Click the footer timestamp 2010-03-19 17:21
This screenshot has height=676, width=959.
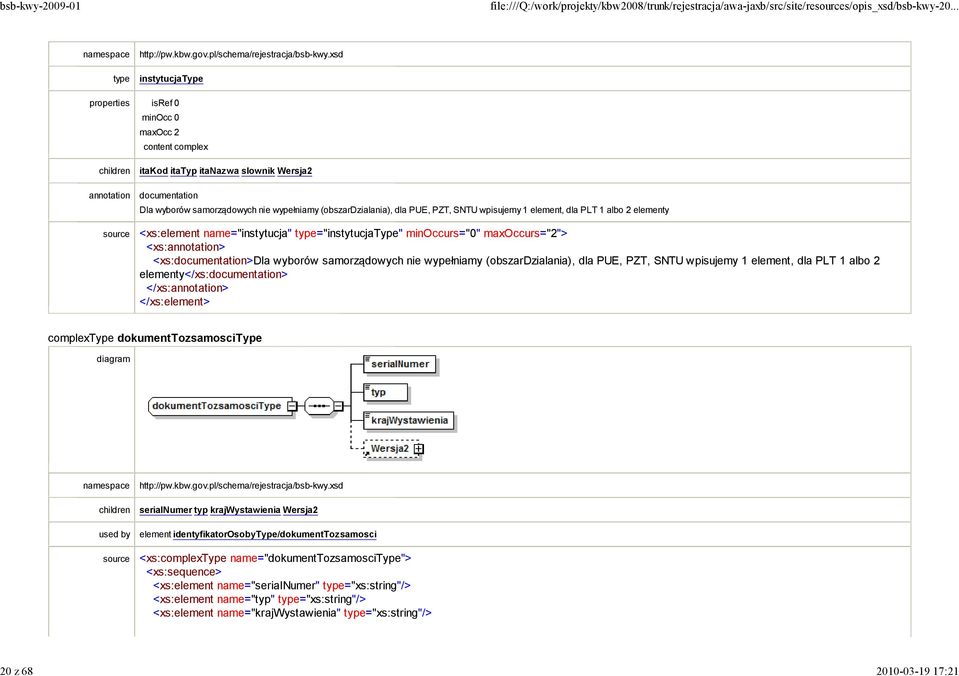[917, 671]
